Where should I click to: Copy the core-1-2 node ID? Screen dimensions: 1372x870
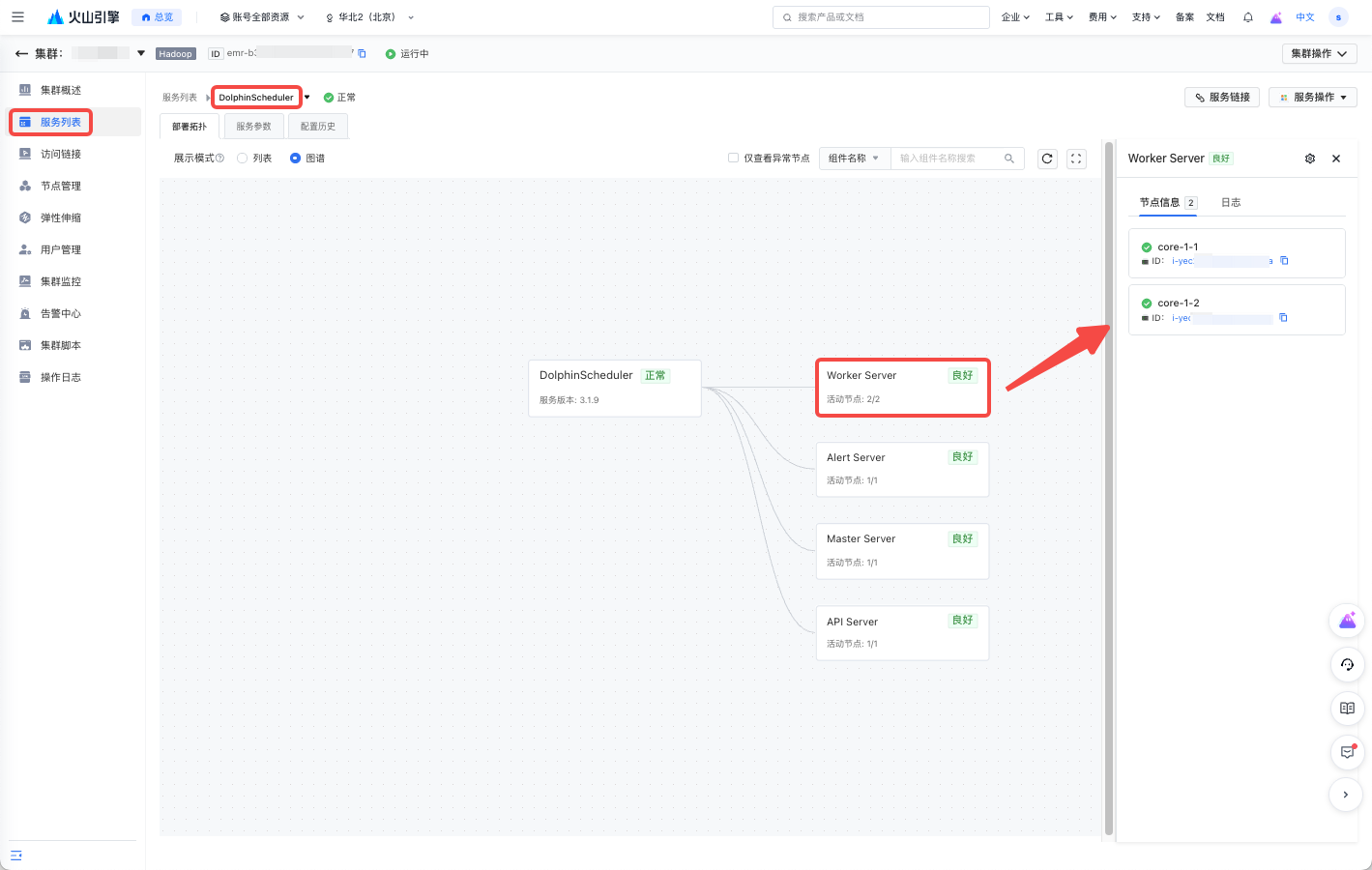1283,318
